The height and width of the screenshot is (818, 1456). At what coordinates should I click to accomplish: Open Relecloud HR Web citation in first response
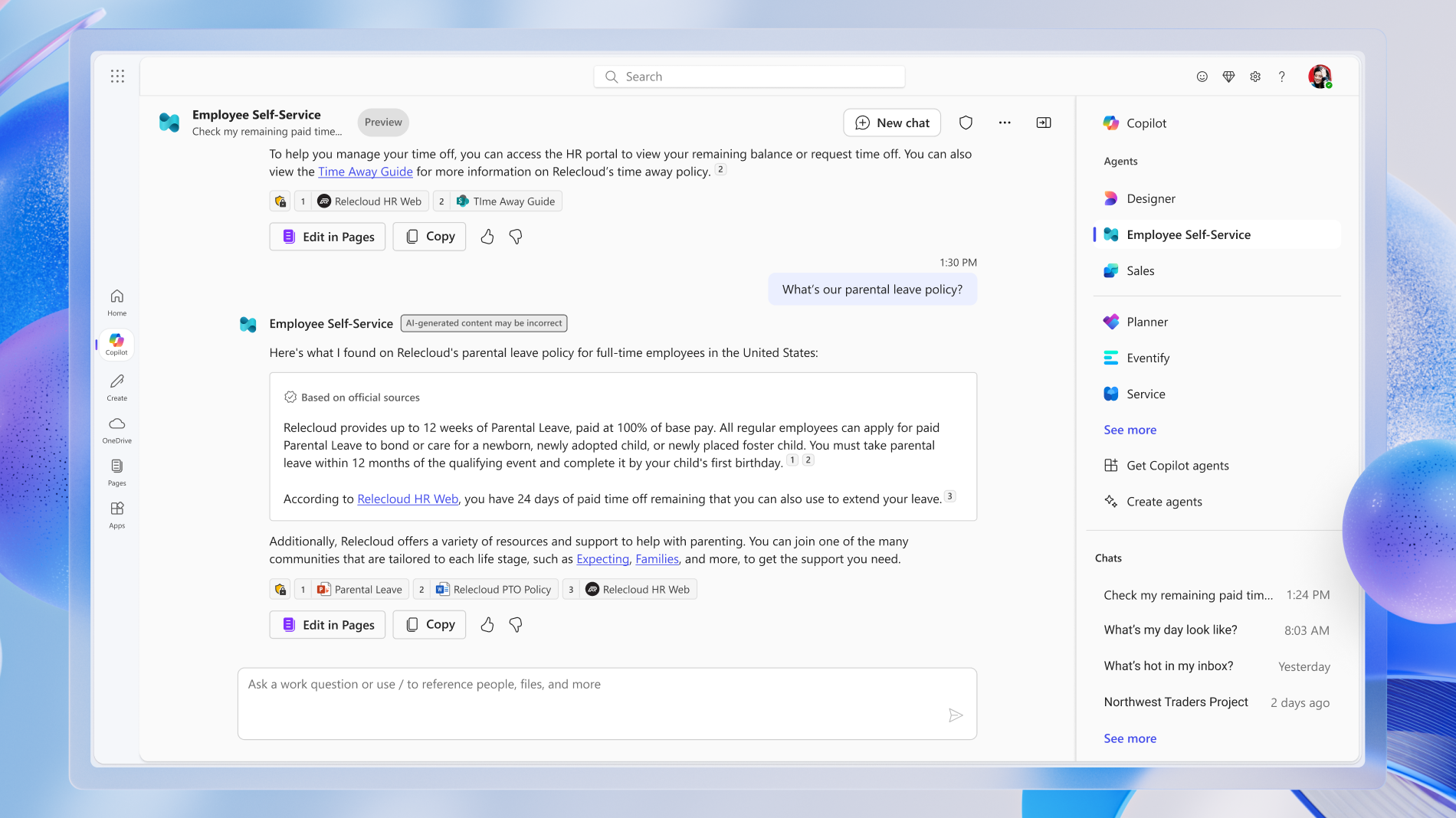(x=362, y=201)
